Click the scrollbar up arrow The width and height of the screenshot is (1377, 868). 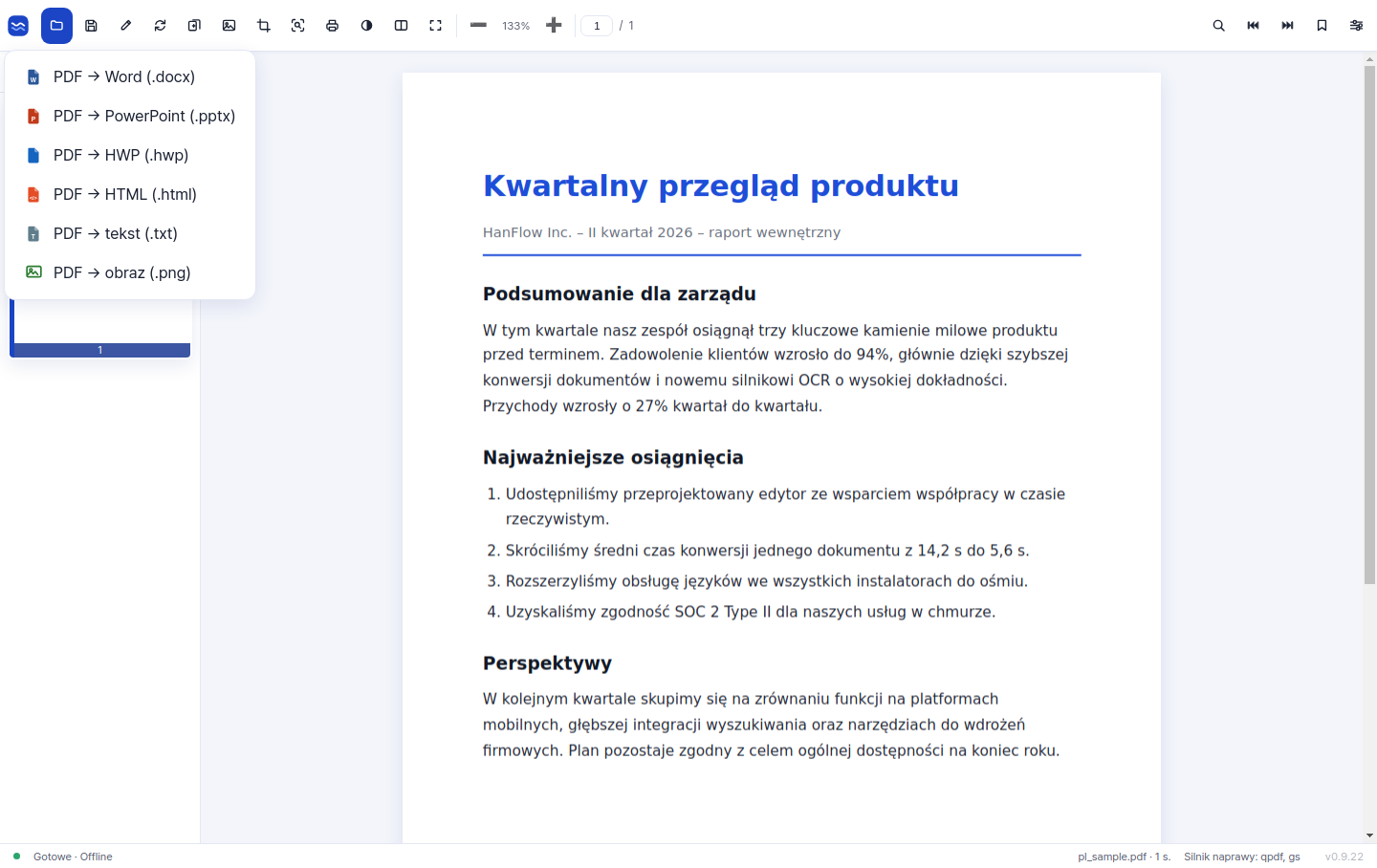pos(1369,59)
